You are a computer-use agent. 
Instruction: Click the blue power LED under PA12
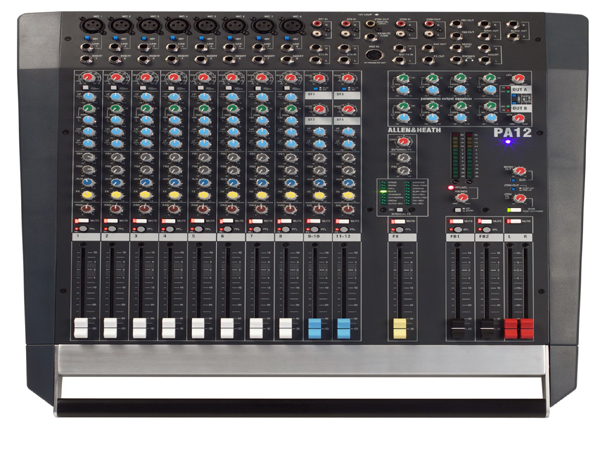[508, 142]
